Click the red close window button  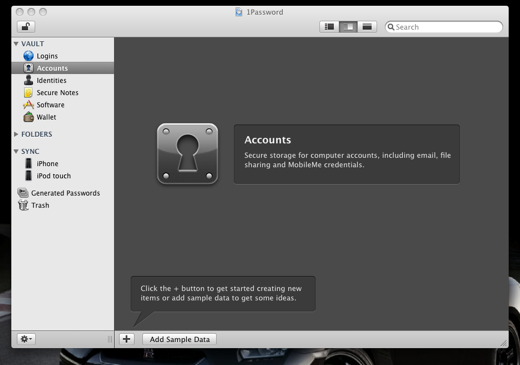[x=20, y=12]
